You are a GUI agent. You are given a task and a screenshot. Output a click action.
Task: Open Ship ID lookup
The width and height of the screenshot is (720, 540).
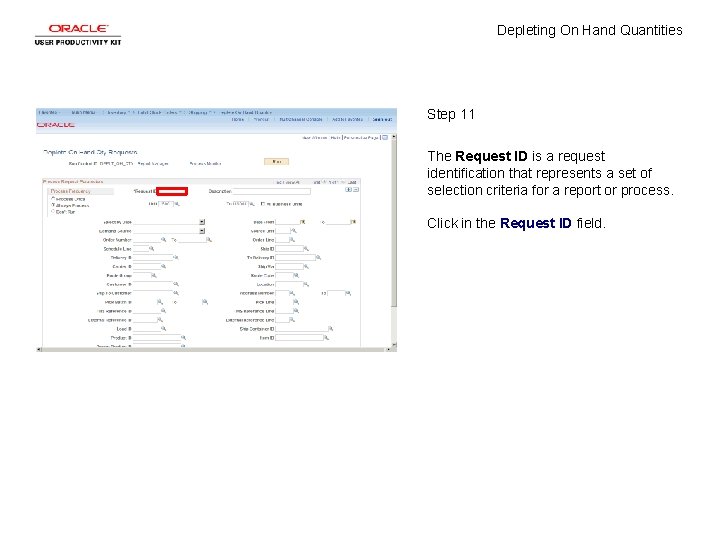306,248
